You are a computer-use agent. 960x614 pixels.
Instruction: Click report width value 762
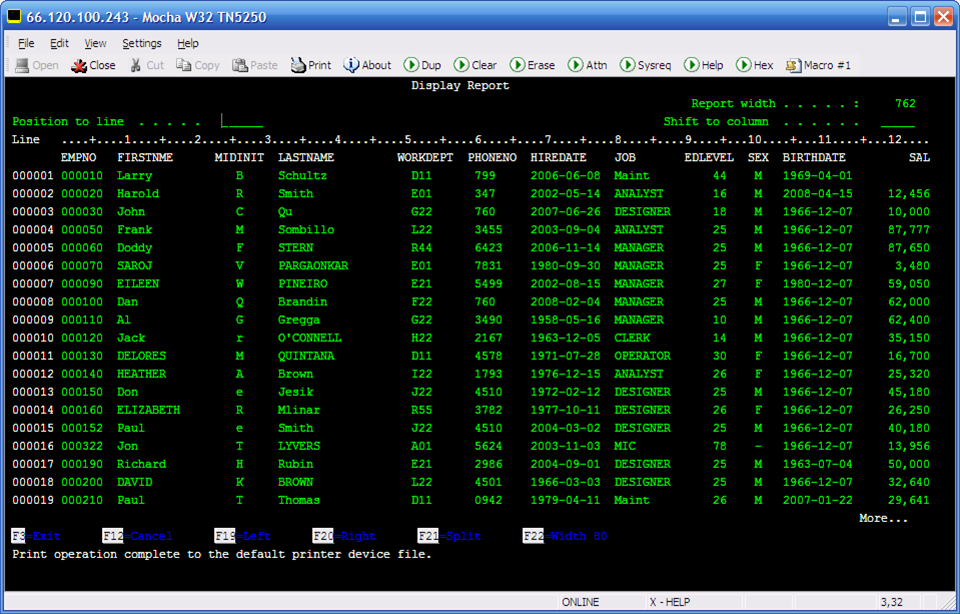(x=905, y=103)
